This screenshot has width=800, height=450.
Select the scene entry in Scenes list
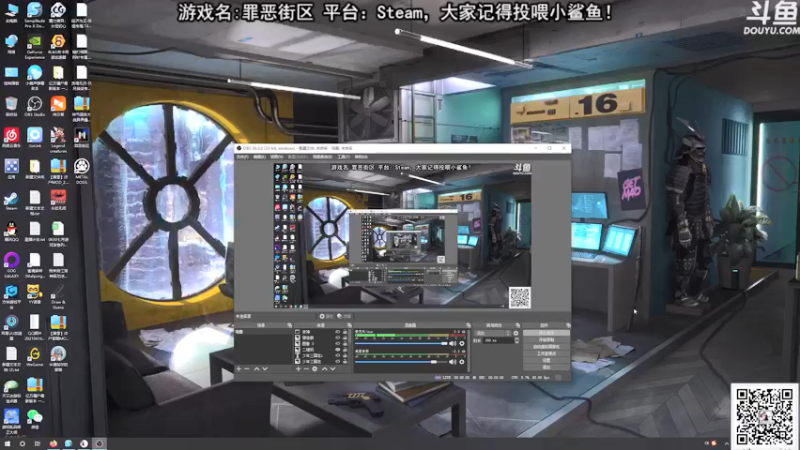pos(264,332)
